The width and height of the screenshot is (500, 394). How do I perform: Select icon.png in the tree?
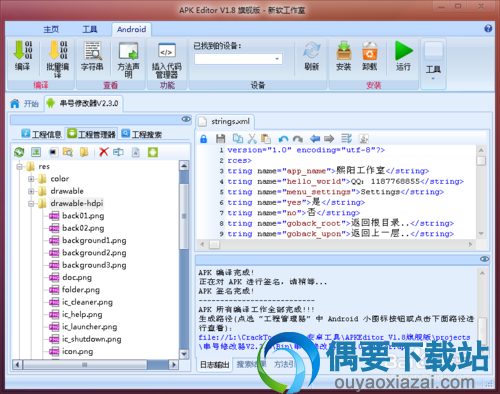click(x=77, y=351)
